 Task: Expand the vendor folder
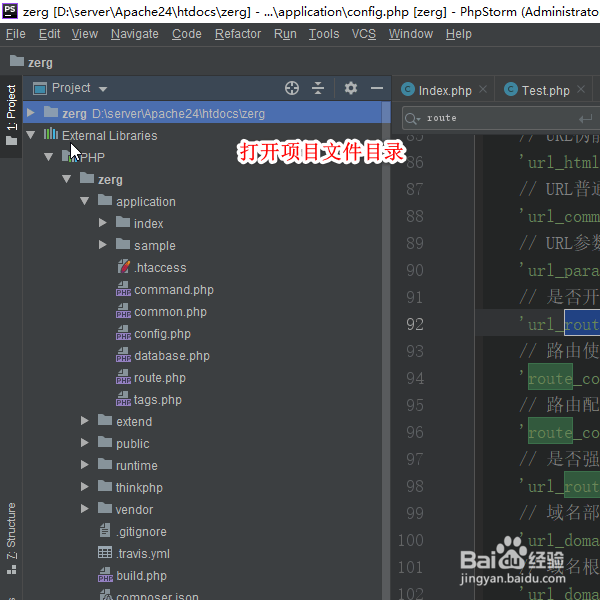(x=85, y=509)
